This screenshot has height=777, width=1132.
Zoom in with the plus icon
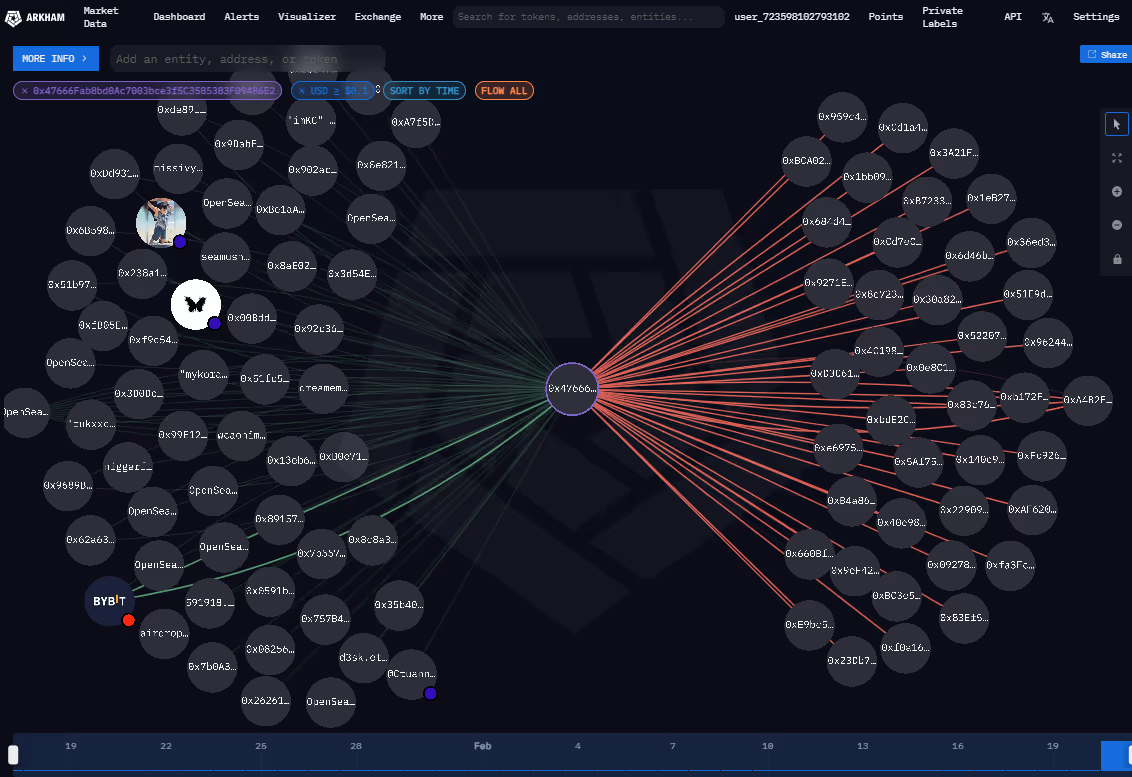[1117, 191]
